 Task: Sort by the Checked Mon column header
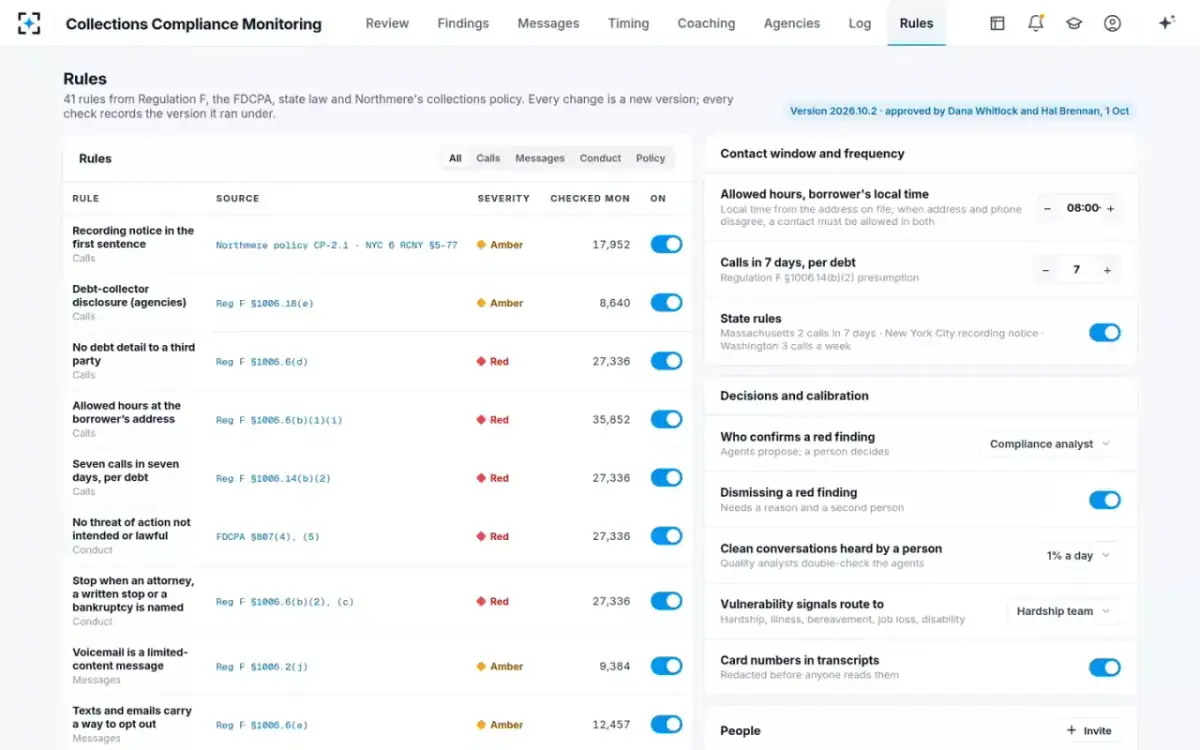(x=590, y=198)
